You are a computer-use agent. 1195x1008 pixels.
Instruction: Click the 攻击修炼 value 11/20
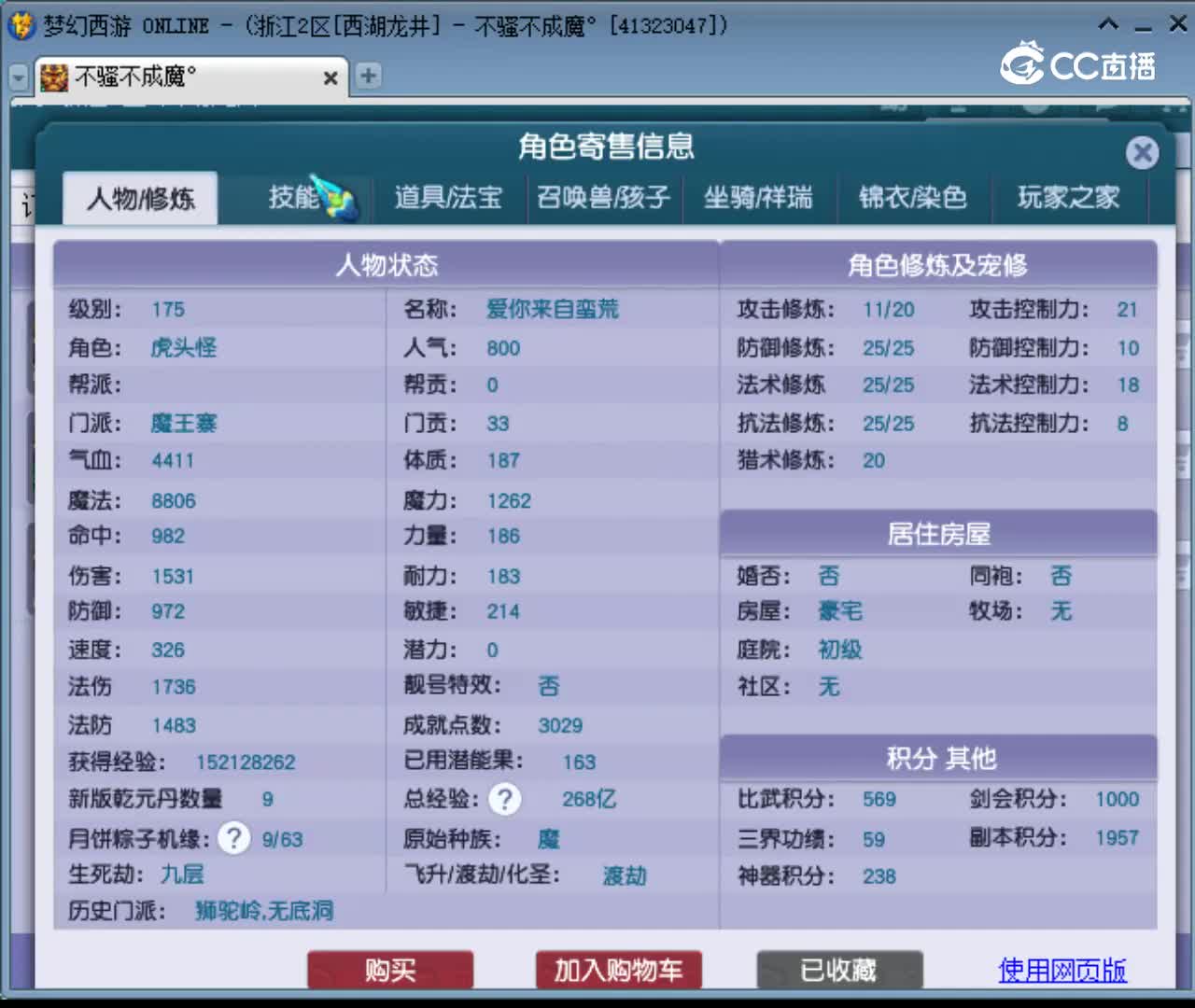pyautogui.click(x=889, y=310)
